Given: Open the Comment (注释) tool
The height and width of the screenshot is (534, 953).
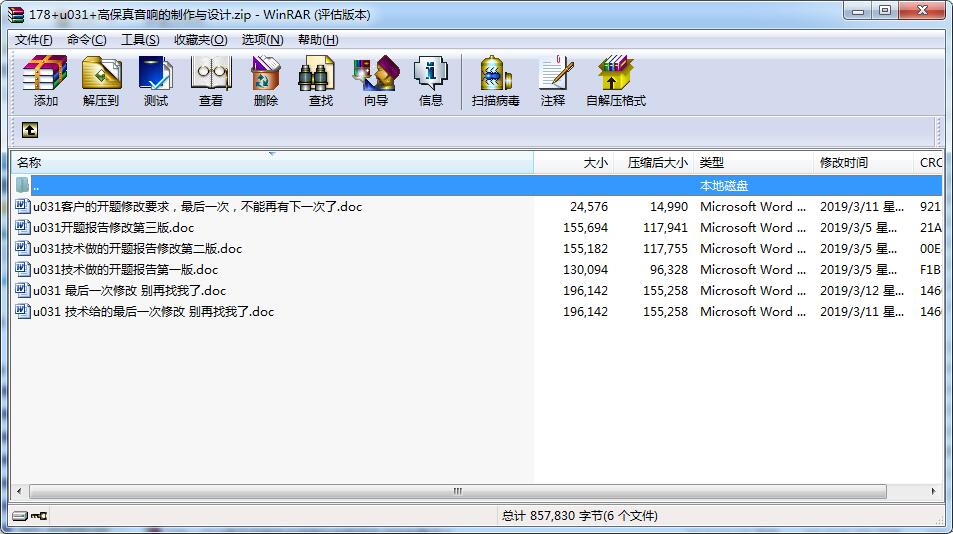Looking at the screenshot, I should coord(553,81).
